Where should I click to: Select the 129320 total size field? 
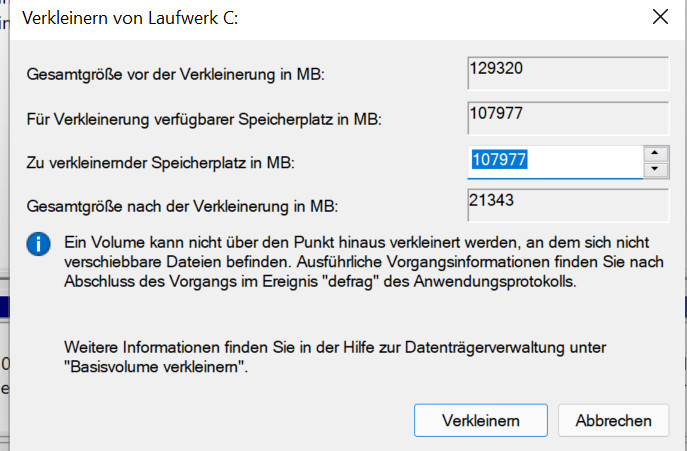[x=567, y=74]
